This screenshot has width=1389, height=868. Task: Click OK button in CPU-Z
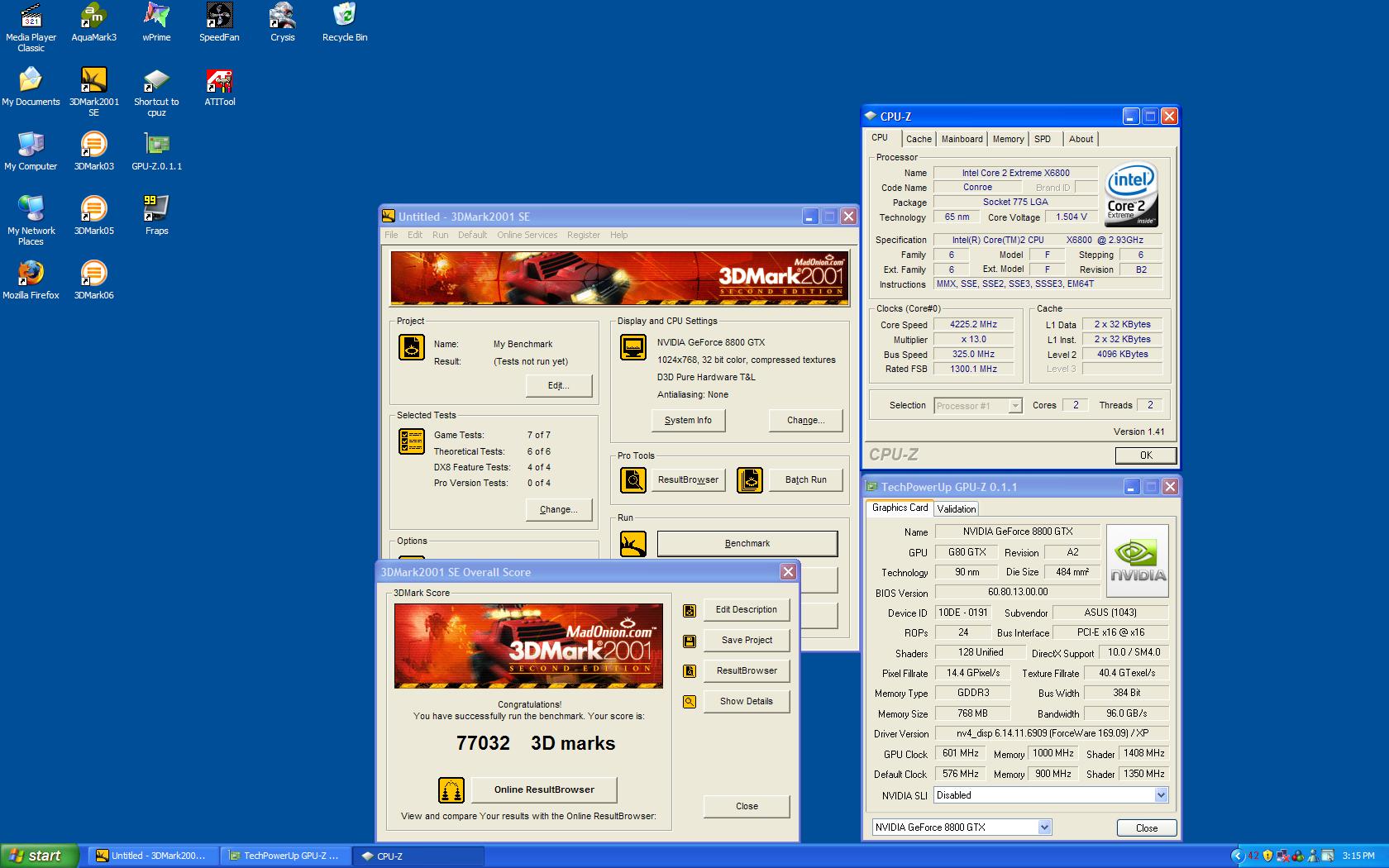pyautogui.click(x=1146, y=455)
